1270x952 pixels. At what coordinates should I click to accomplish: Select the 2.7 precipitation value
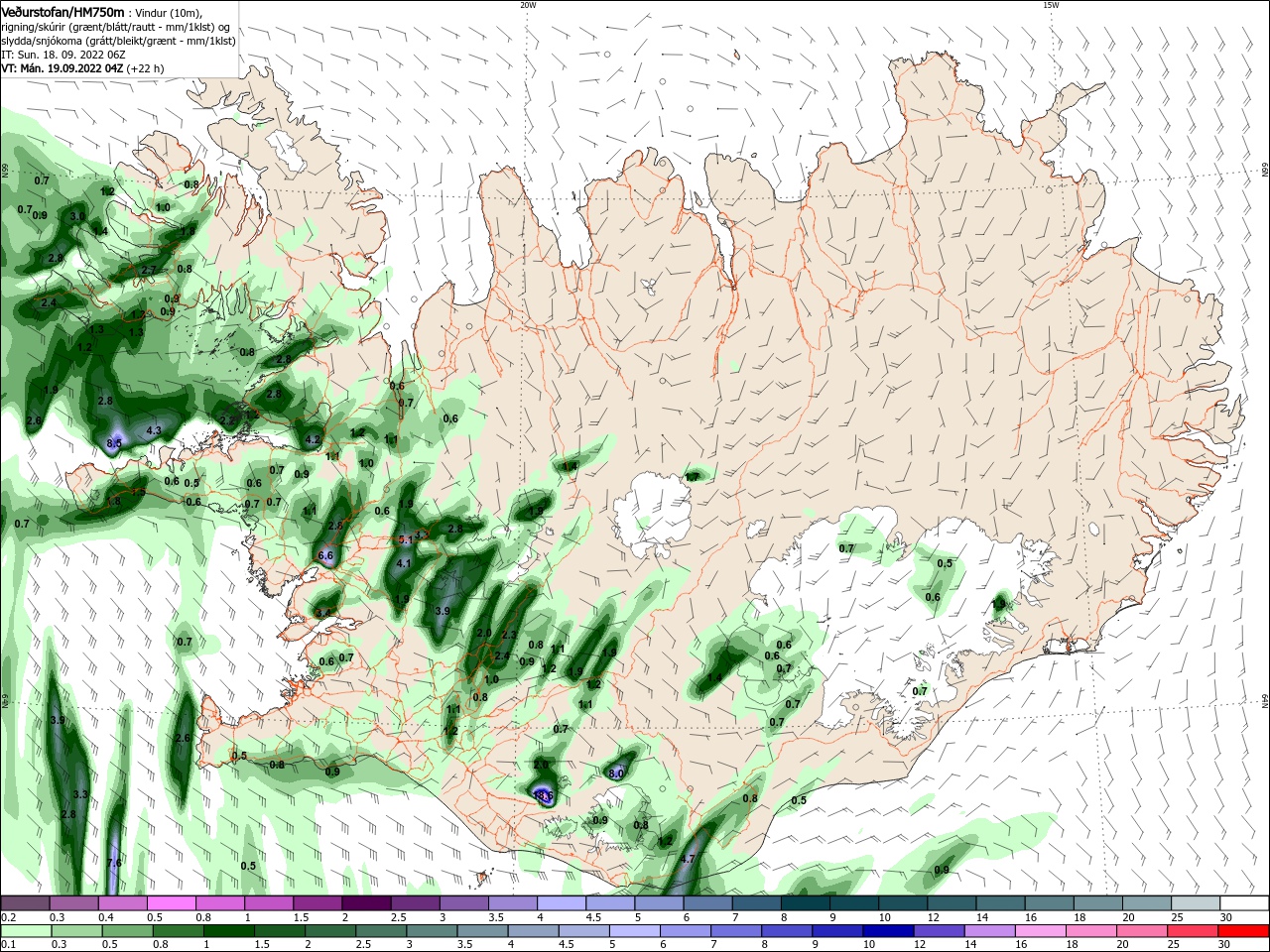point(149,271)
